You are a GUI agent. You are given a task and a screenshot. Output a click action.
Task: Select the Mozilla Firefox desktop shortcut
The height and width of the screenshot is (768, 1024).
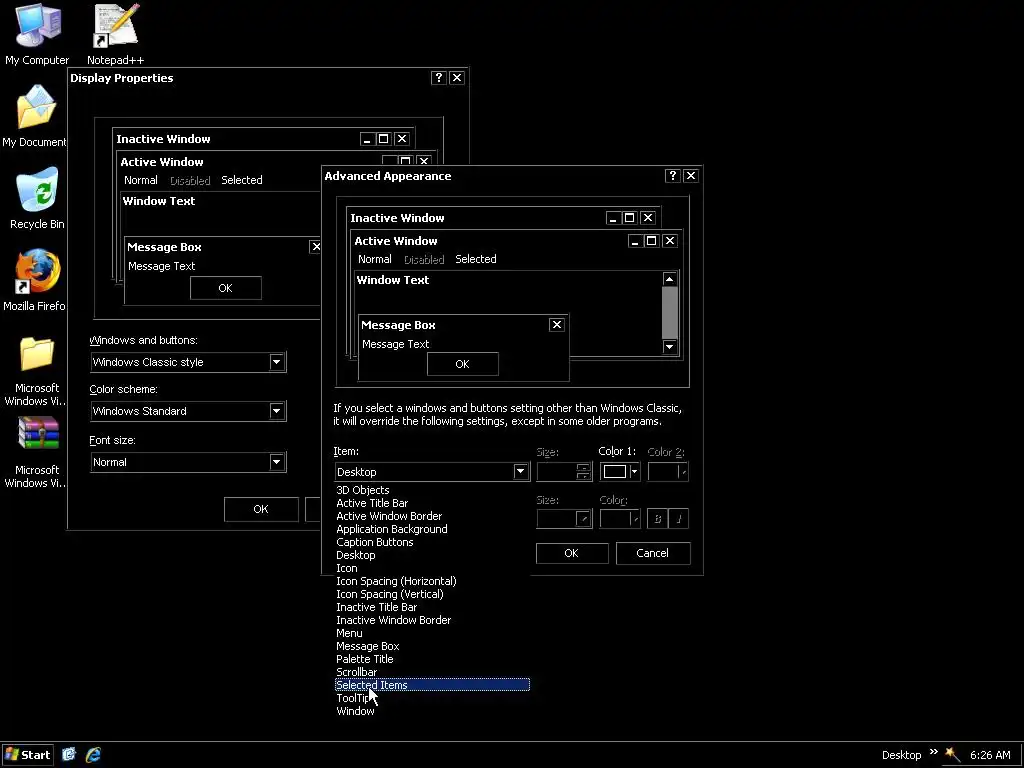coord(35,280)
